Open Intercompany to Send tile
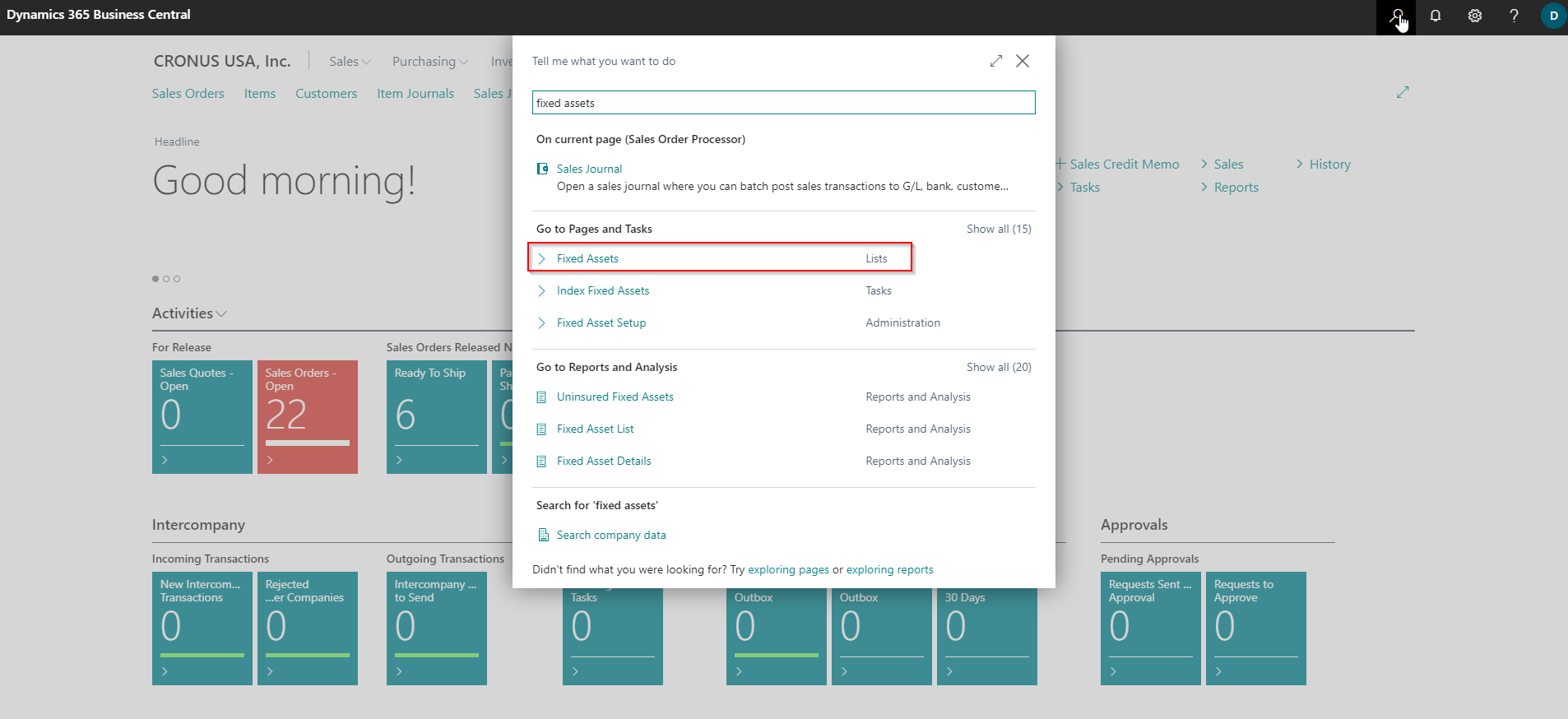The width and height of the screenshot is (1568, 719). click(x=437, y=629)
